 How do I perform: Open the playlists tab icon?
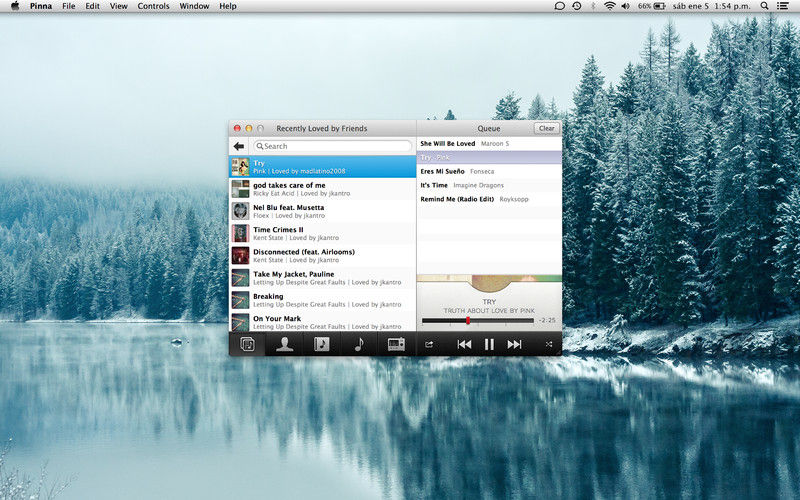247,344
